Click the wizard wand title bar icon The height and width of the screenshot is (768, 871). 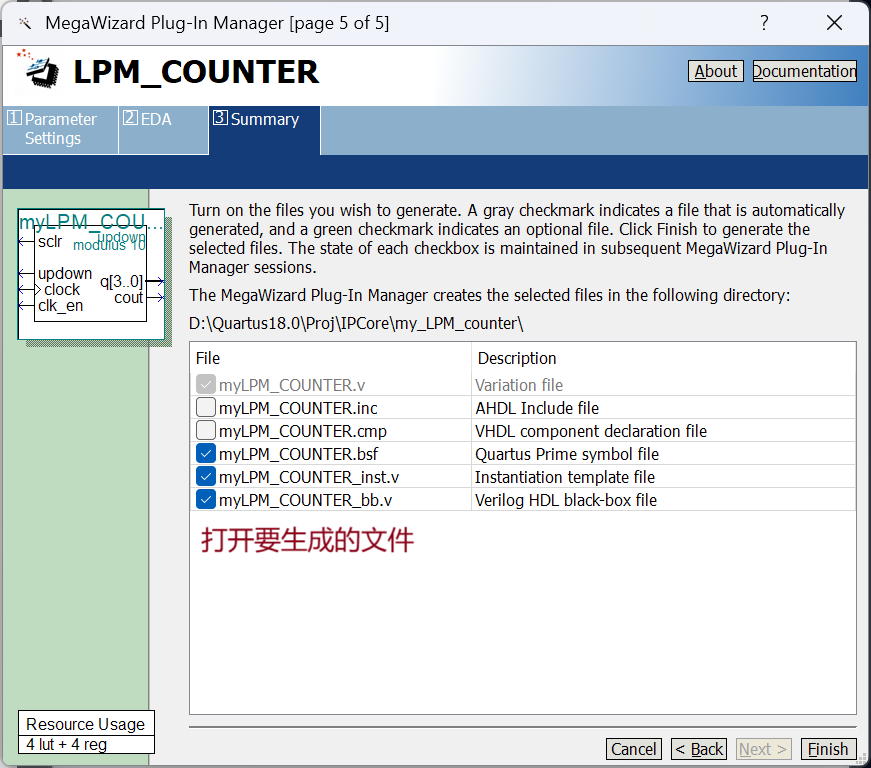point(24,23)
